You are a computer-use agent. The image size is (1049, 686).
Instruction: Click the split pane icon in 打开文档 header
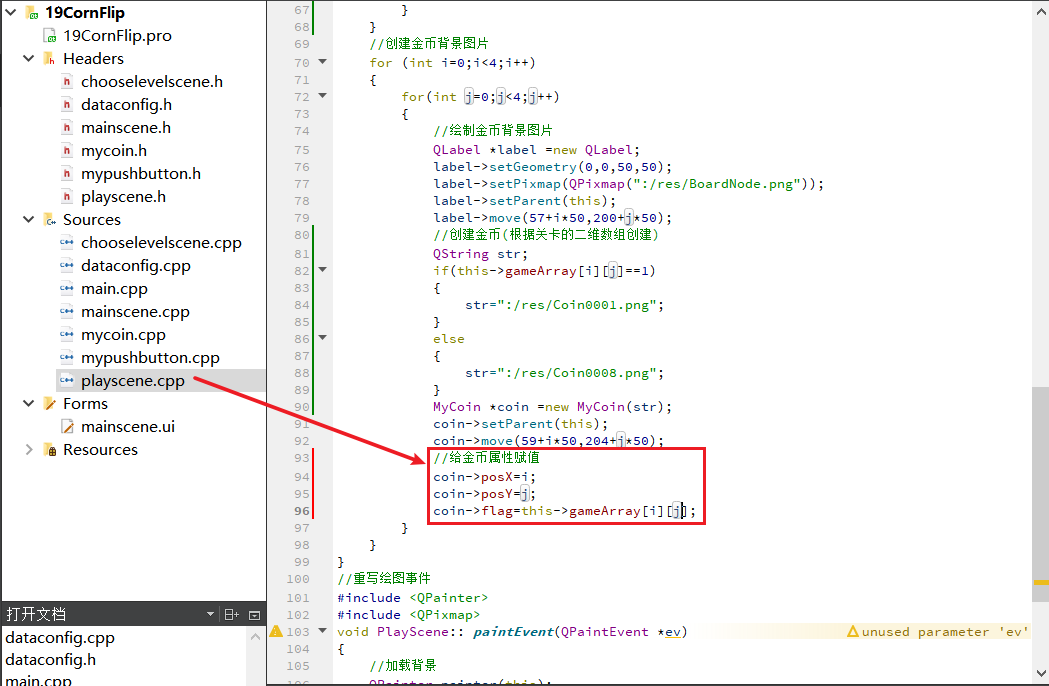tap(231, 614)
